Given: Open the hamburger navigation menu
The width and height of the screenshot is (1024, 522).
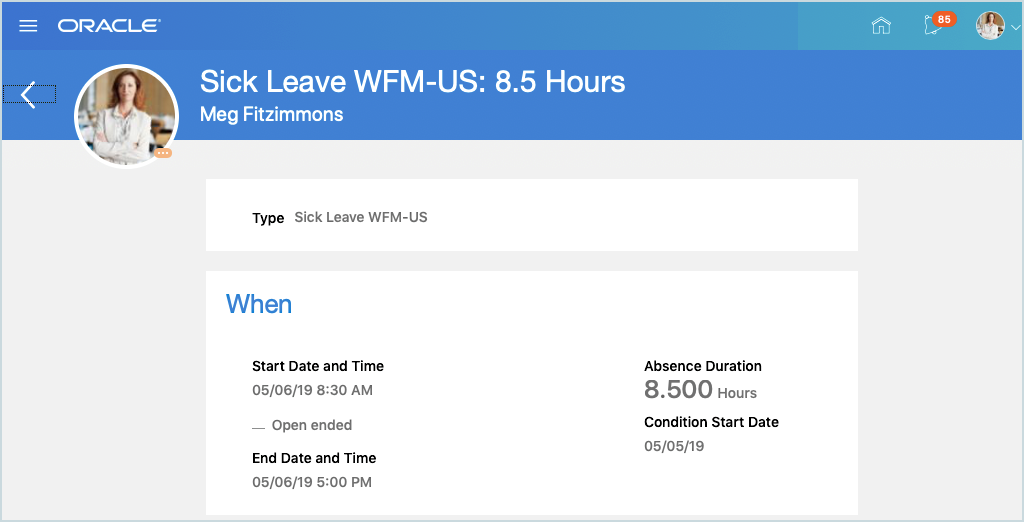Looking at the screenshot, I should tap(28, 26).
